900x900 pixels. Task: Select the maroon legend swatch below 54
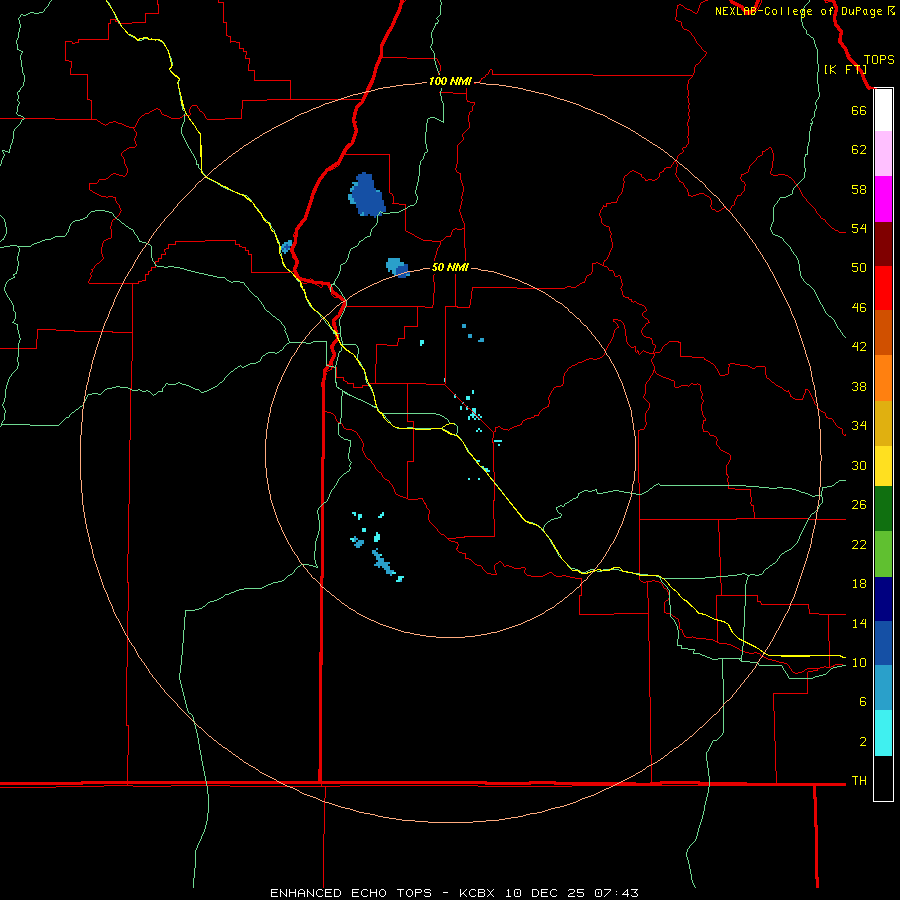[x=883, y=244]
